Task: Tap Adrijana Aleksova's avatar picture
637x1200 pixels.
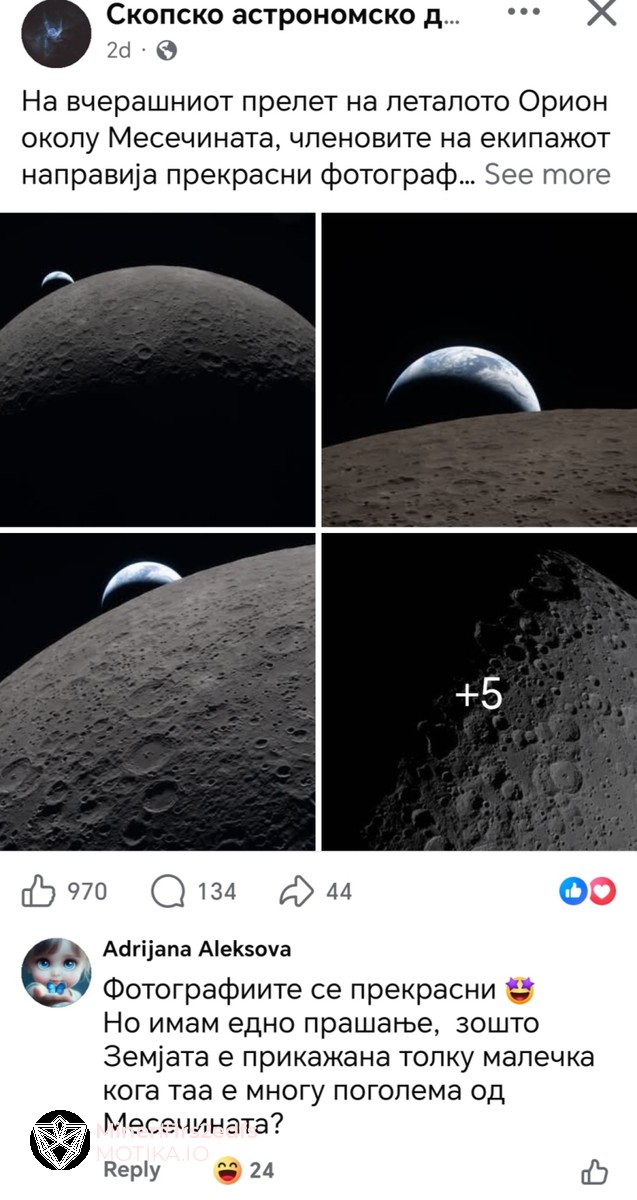Action: click(56, 972)
